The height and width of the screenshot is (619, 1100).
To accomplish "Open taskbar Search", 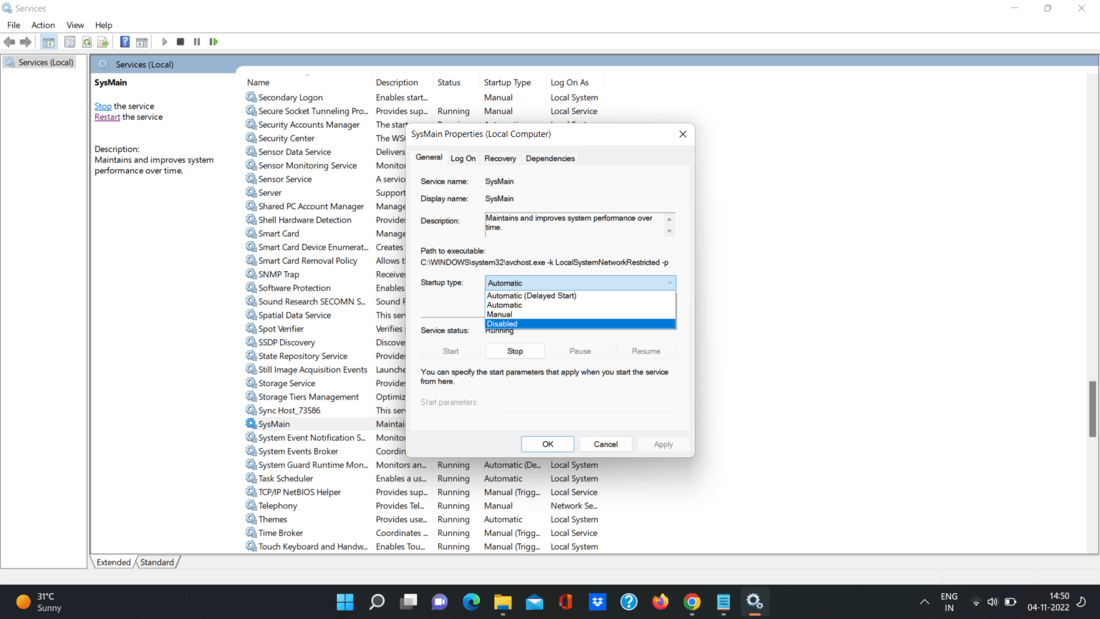I will [x=377, y=602].
